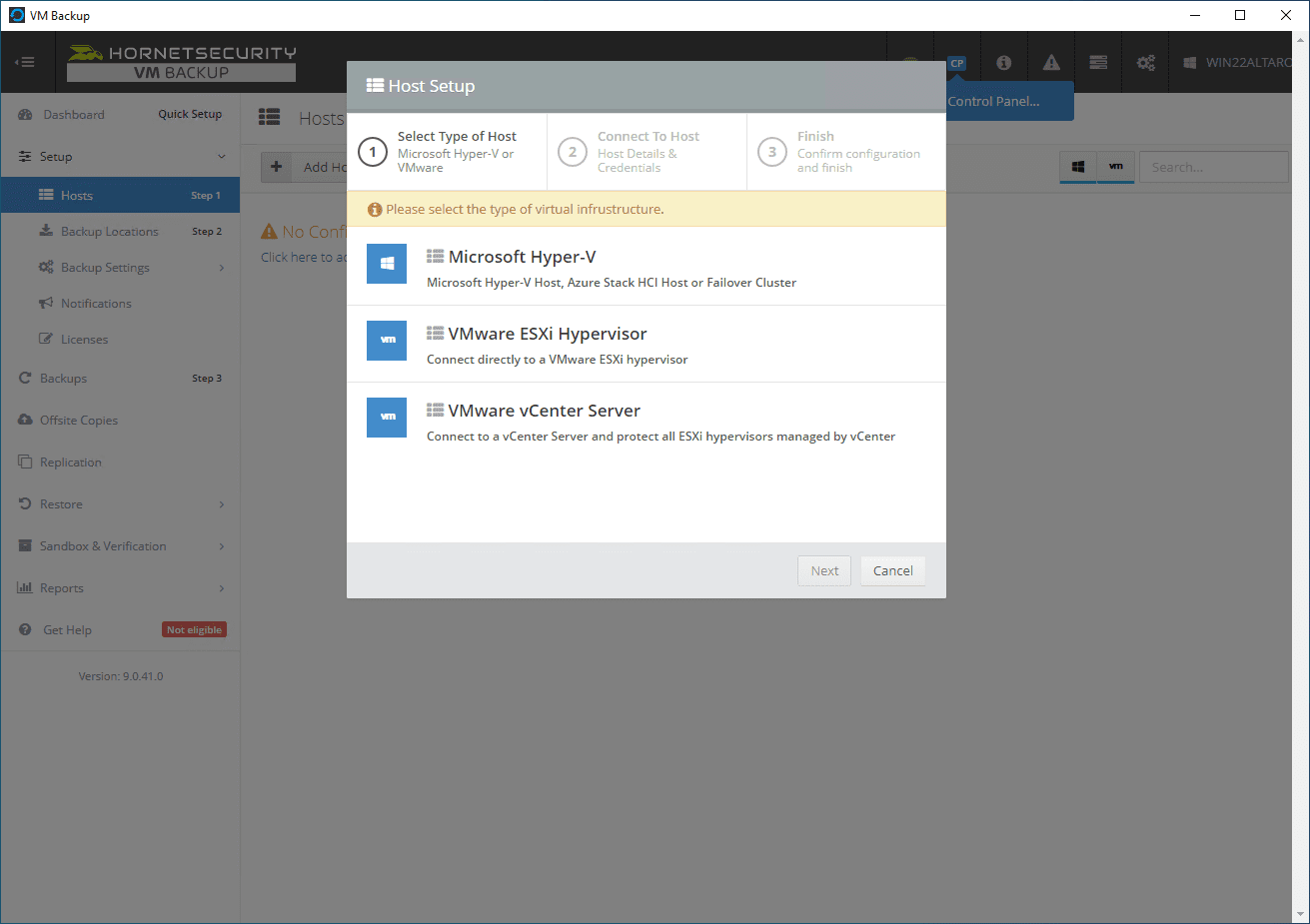
Task: Click the Get Help question mark icon
Action: coord(25,629)
